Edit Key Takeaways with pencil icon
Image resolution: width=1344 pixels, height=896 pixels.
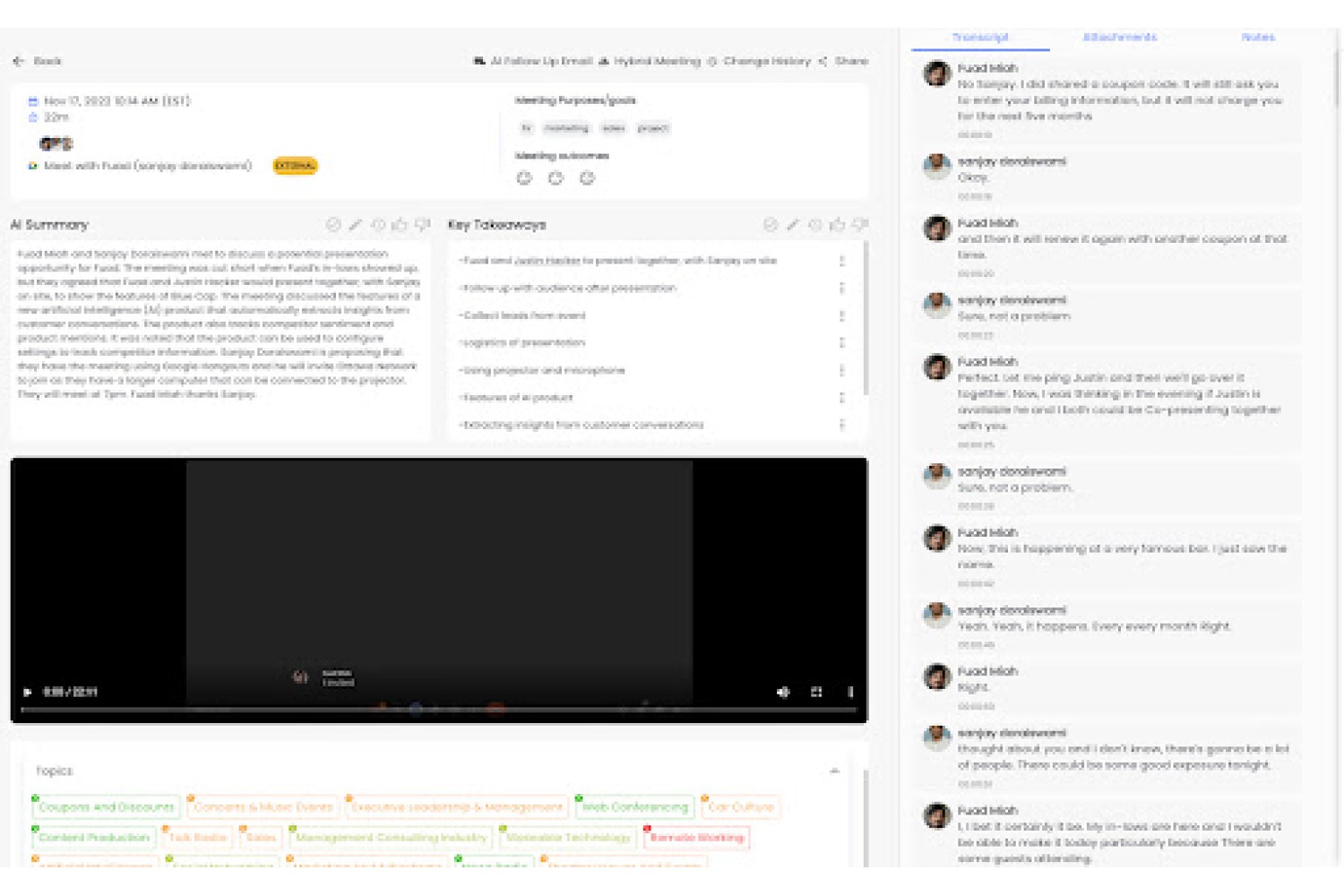tap(793, 224)
